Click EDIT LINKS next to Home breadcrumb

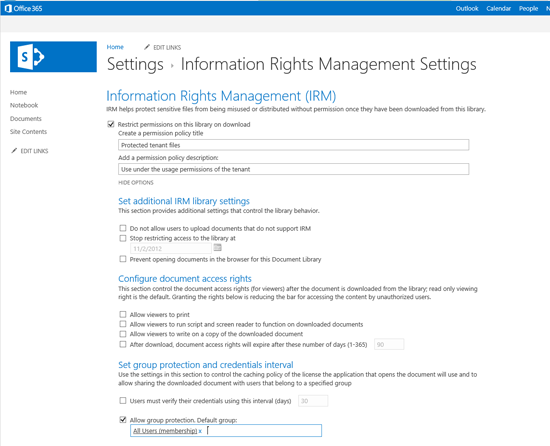(167, 47)
